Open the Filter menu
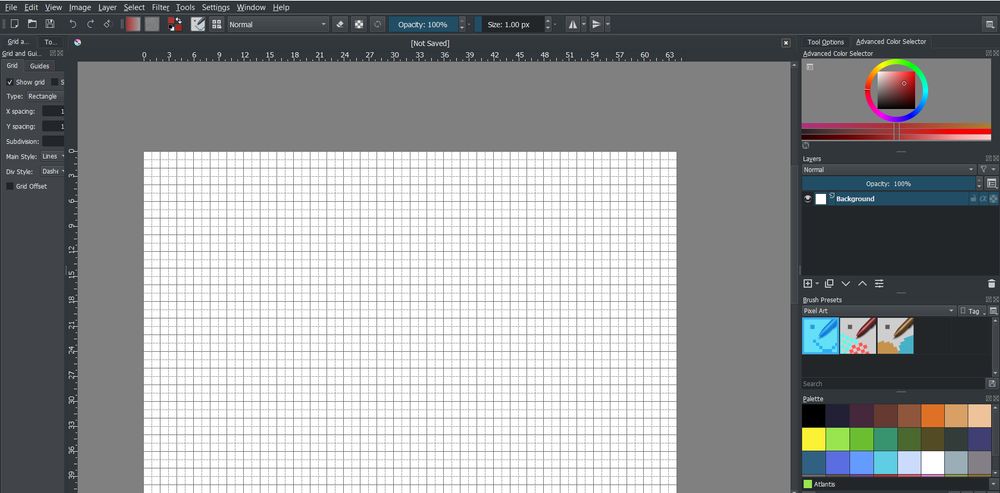The image size is (1000, 493). (x=161, y=7)
